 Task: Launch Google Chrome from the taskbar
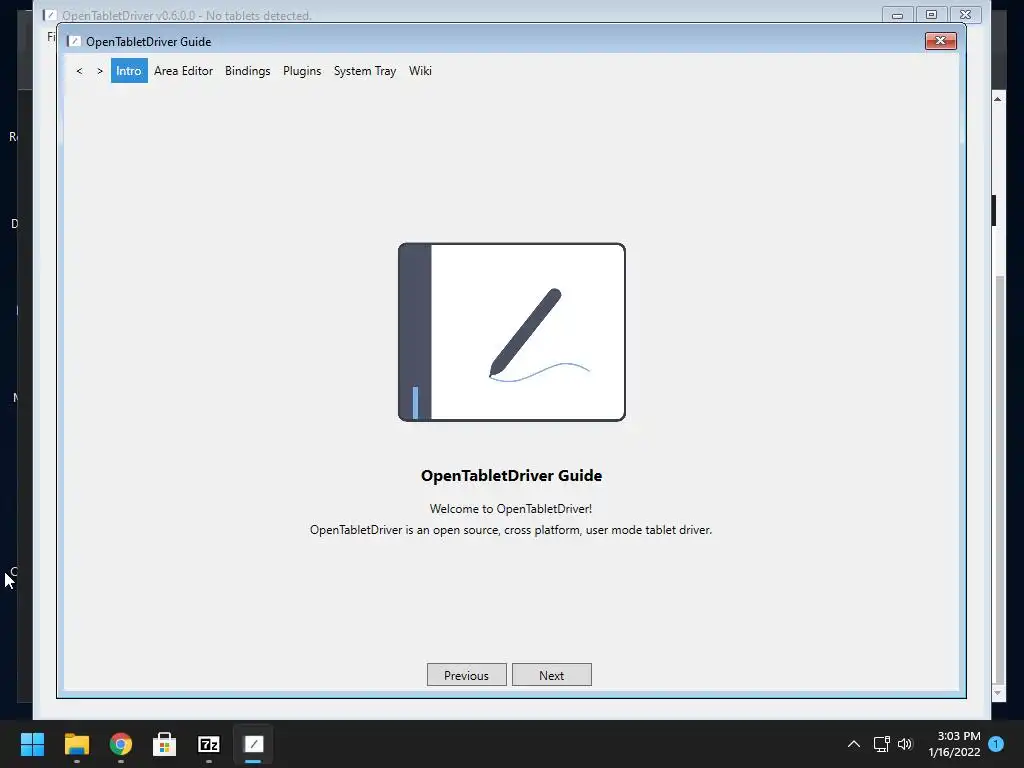coord(121,744)
